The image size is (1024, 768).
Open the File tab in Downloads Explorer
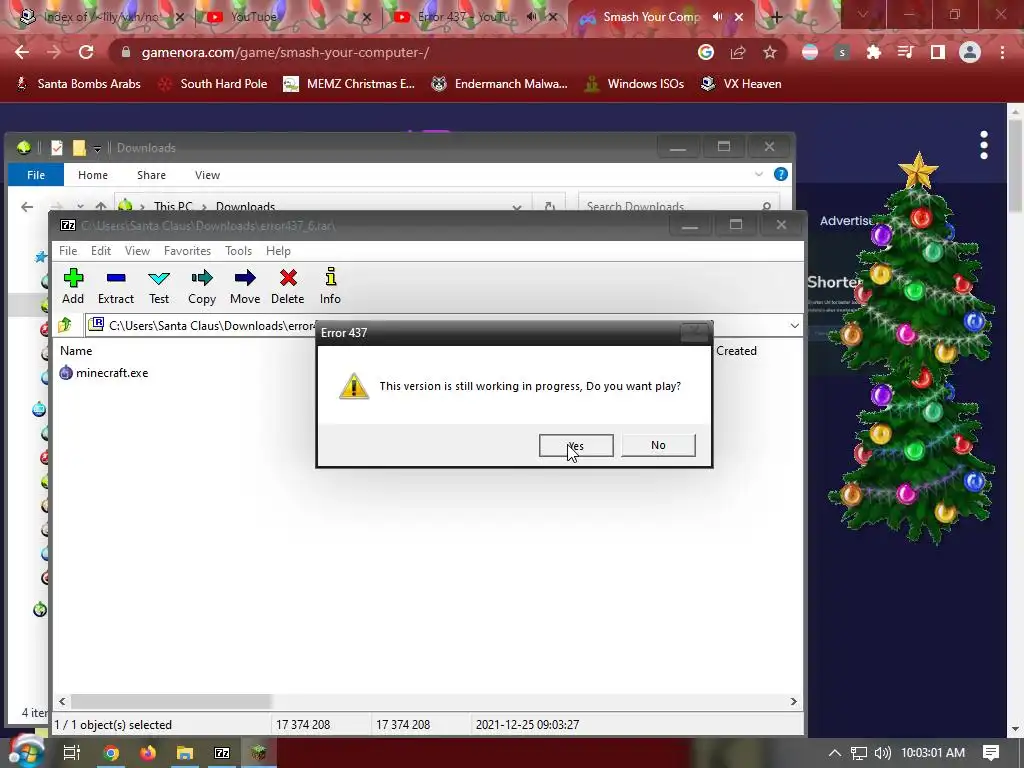[x=36, y=175]
